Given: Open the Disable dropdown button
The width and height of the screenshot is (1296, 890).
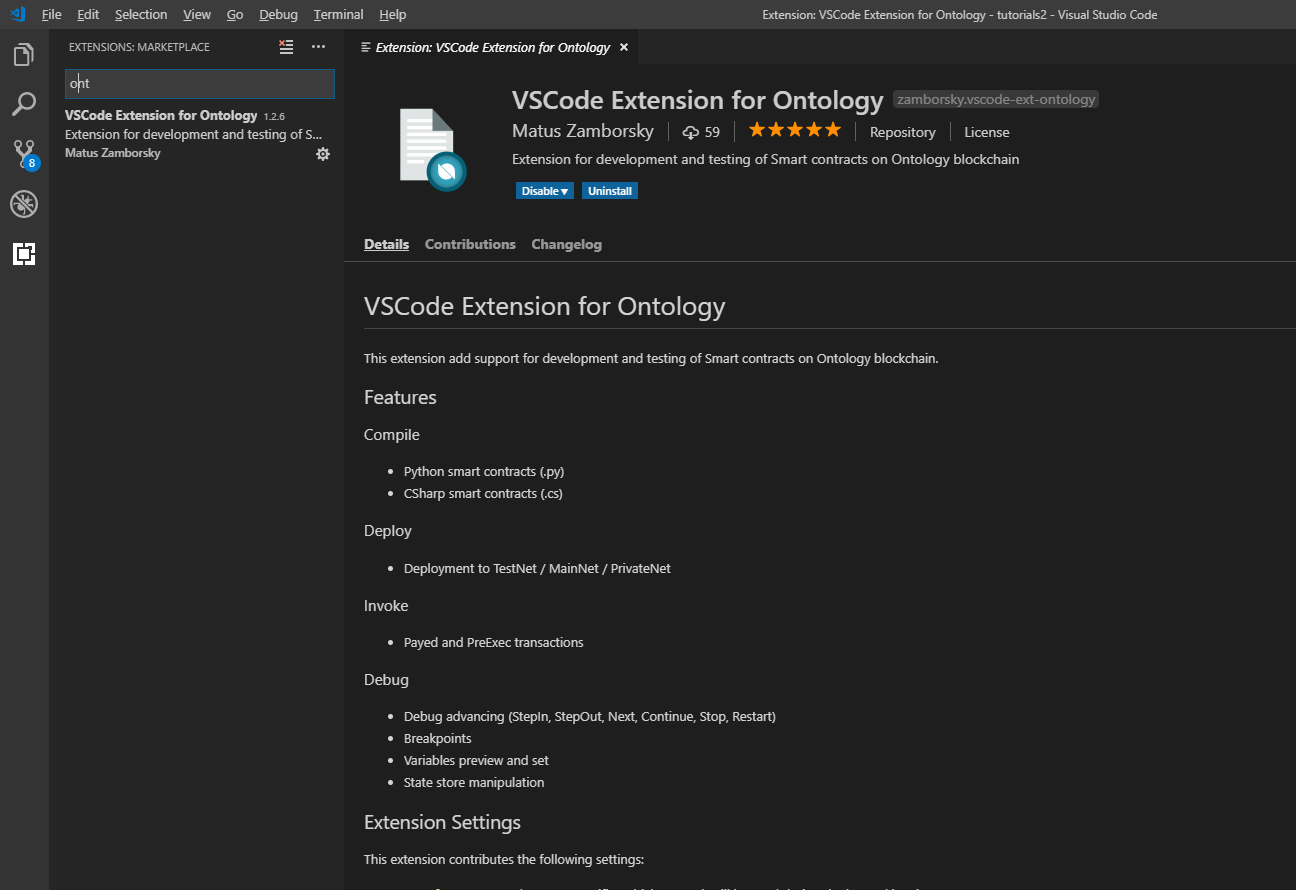Looking at the screenshot, I should (x=545, y=191).
